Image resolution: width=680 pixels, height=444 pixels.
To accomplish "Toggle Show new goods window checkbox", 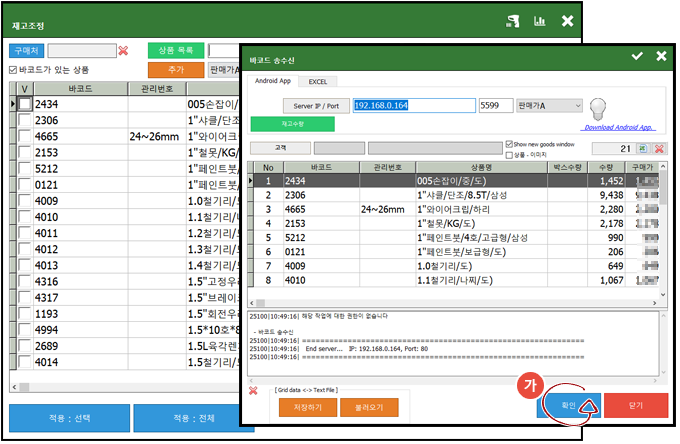I will pyautogui.click(x=510, y=144).
